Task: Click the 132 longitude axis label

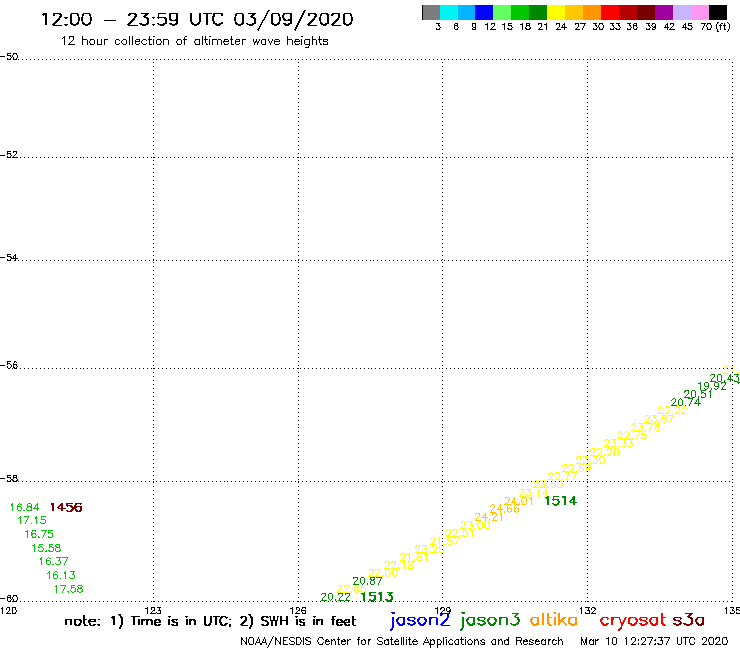Action: tap(587, 611)
